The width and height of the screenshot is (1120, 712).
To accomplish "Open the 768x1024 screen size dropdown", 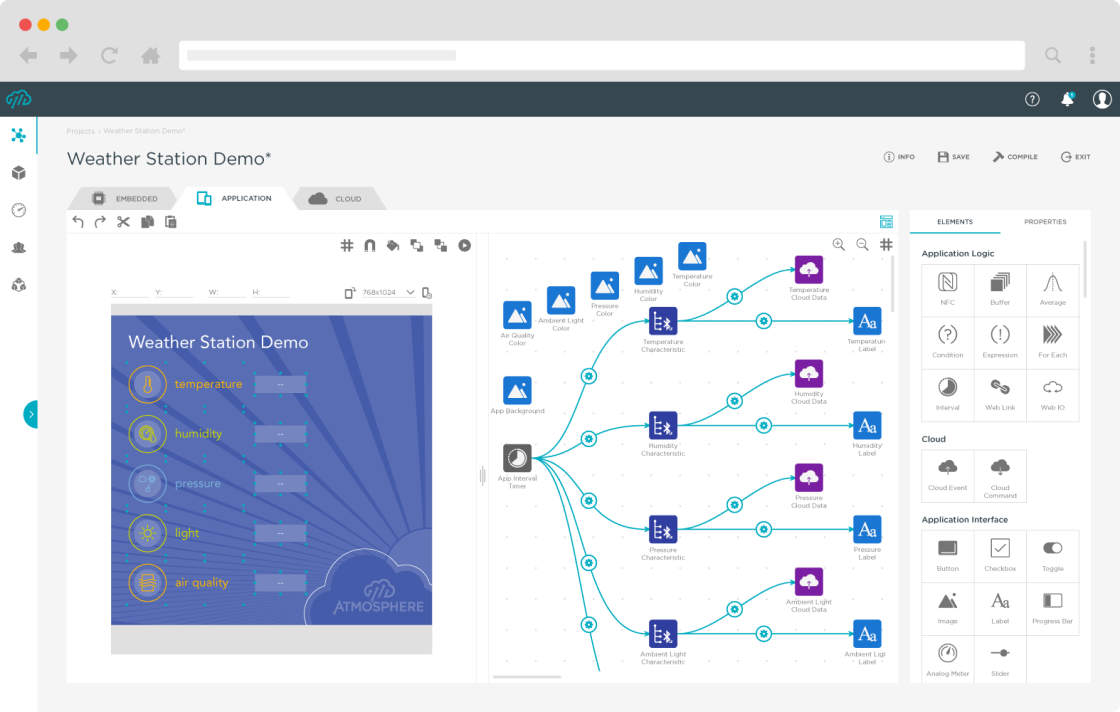I will click(x=389, y=292).
